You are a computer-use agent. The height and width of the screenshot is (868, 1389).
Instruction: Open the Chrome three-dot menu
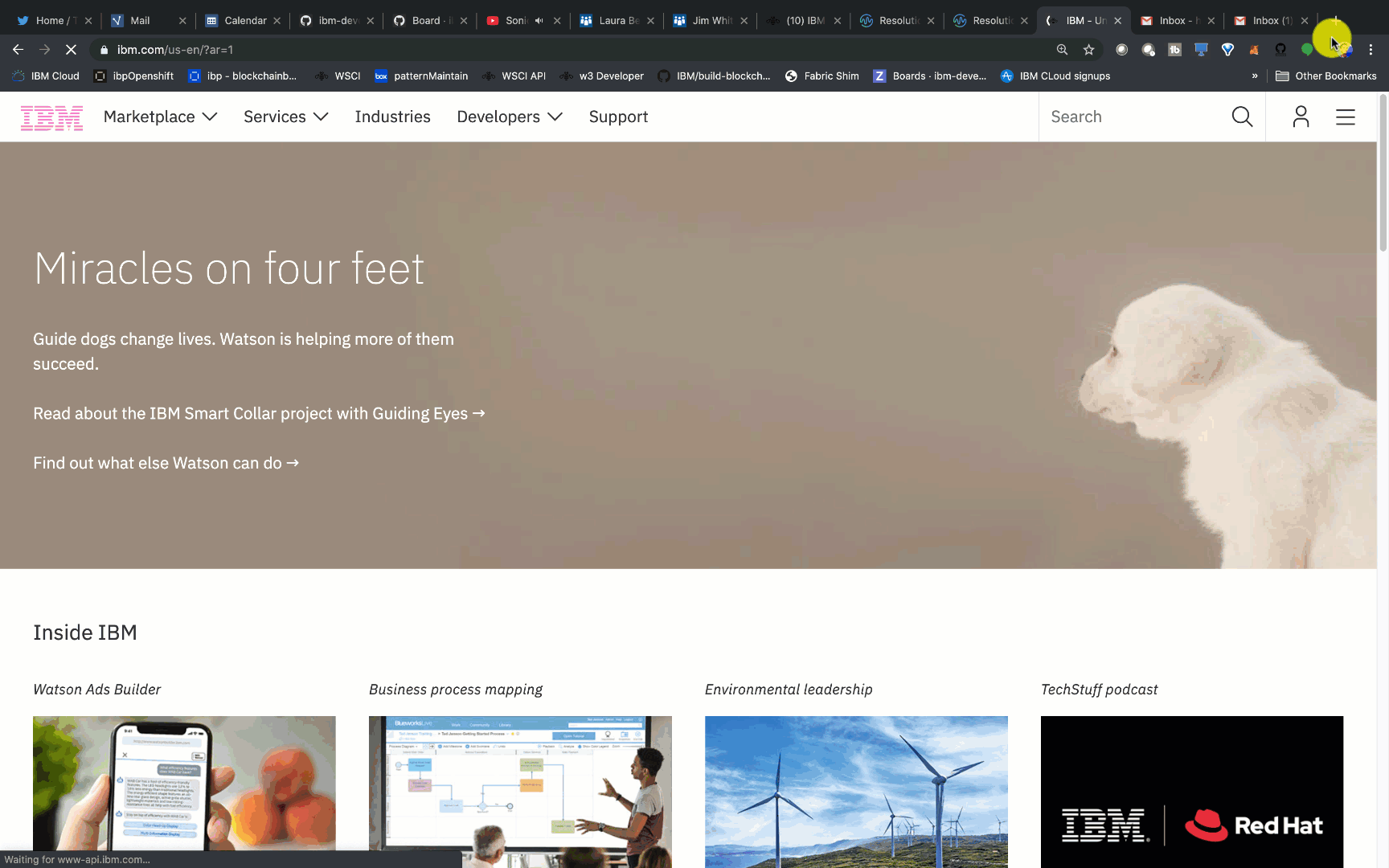pos(1371,50)
